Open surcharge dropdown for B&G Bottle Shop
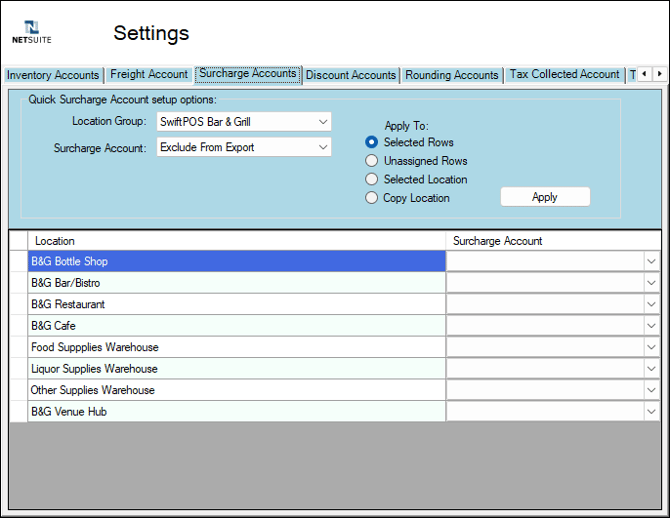The image size is (670, 518). [651, 261]
